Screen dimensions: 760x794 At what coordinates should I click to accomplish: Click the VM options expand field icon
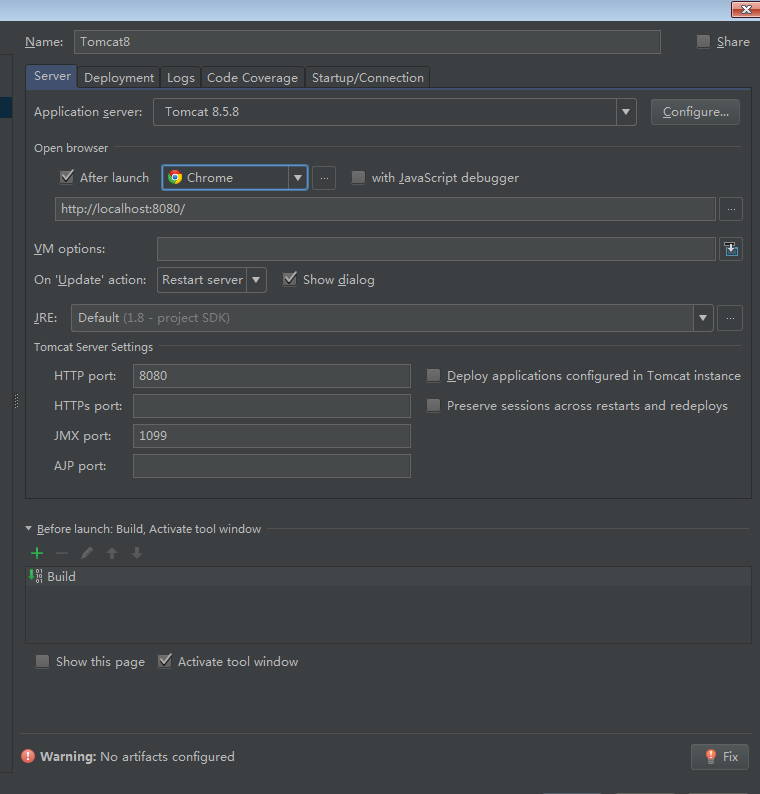[731, 249]
